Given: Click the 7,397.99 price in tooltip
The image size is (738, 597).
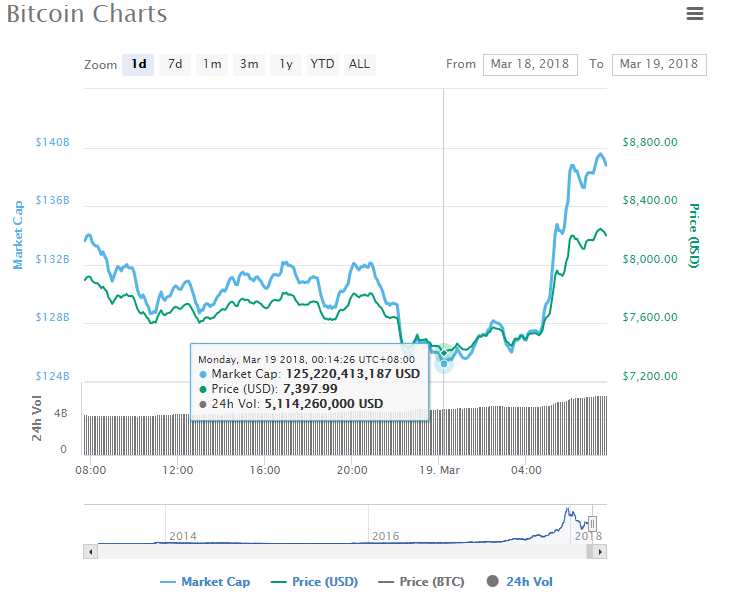Looking at the screenshot, I should tap(310, 389).
